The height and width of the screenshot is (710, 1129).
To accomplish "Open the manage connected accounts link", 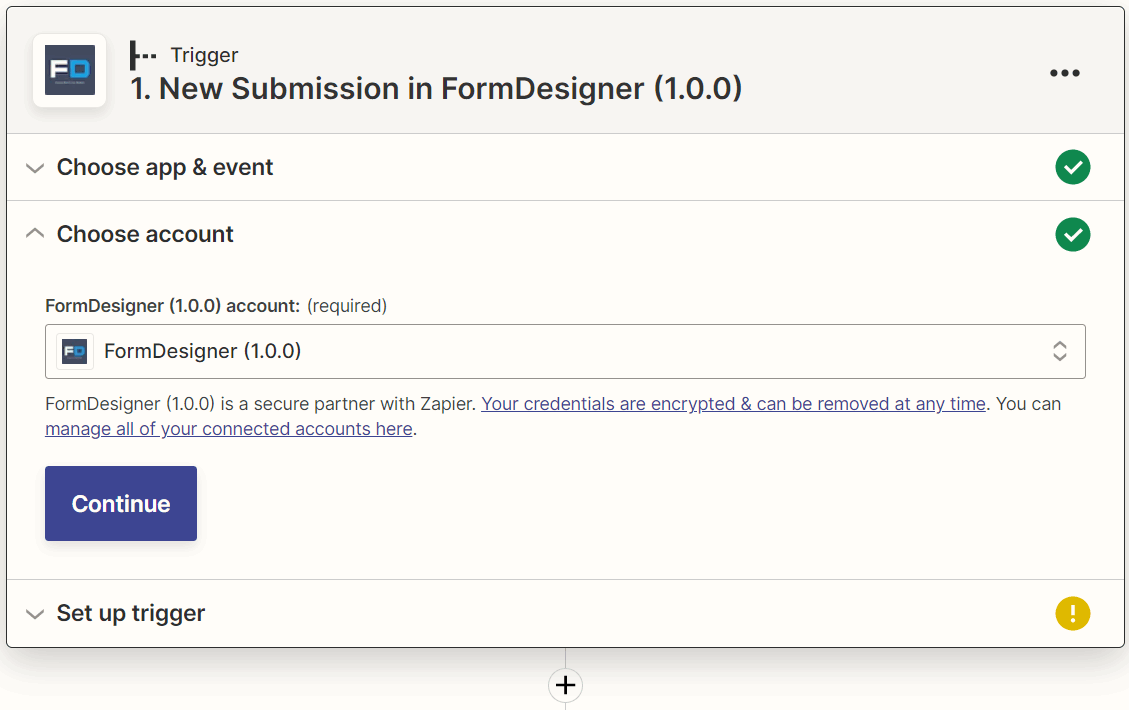I will point(228,428).
